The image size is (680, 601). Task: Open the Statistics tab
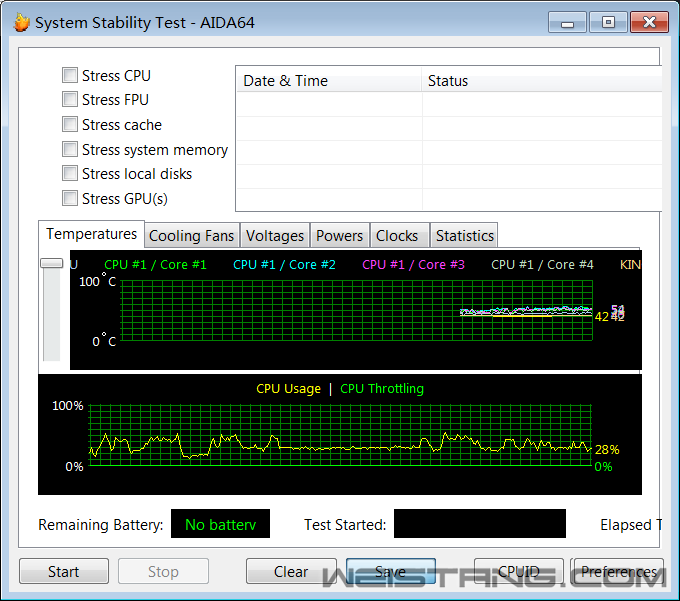click(x=464, y=236)
